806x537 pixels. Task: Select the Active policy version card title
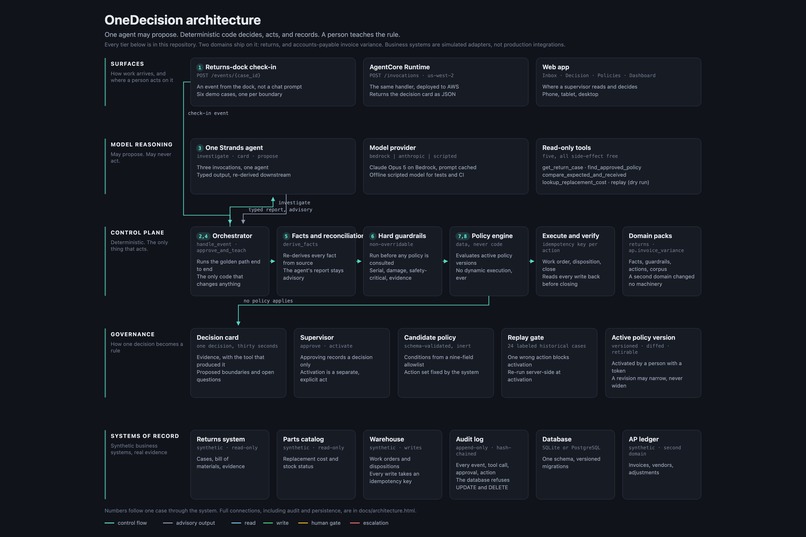coord(643,338)
